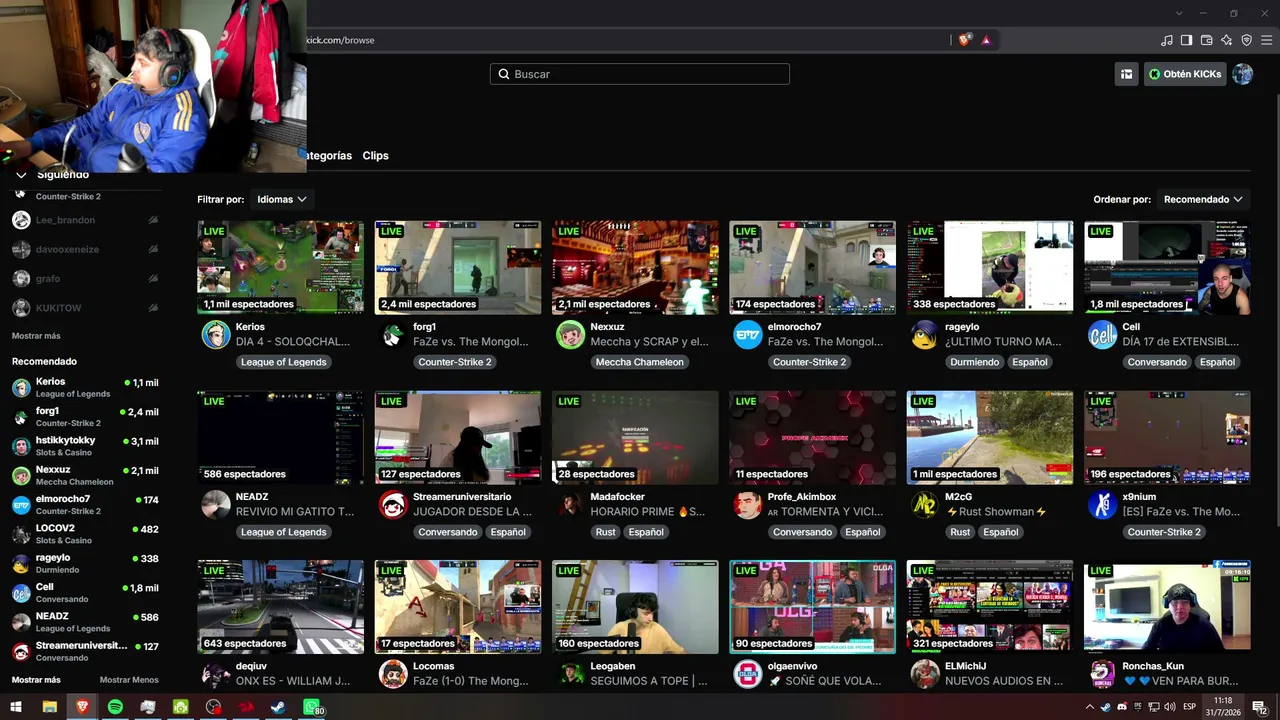Open Spotify from the taskbar
Image resolution: width=1280 pixels, height=720 pixels.
click(115, 707)
